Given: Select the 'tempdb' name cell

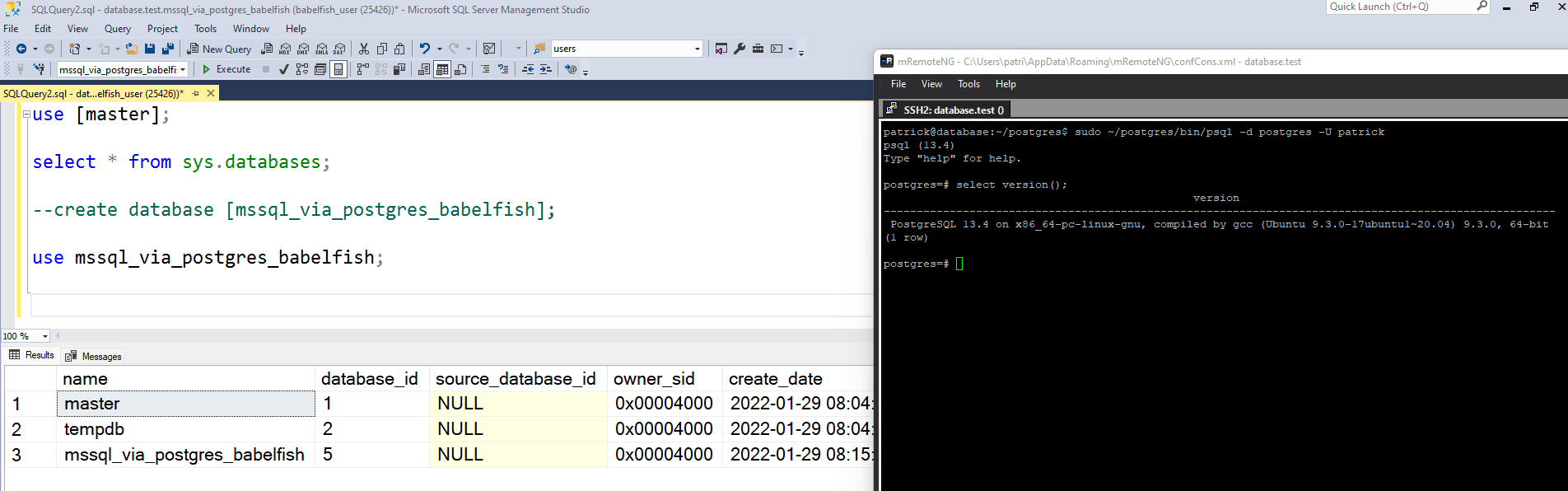Looking at the screenshot, I should (x=186, y=429).
